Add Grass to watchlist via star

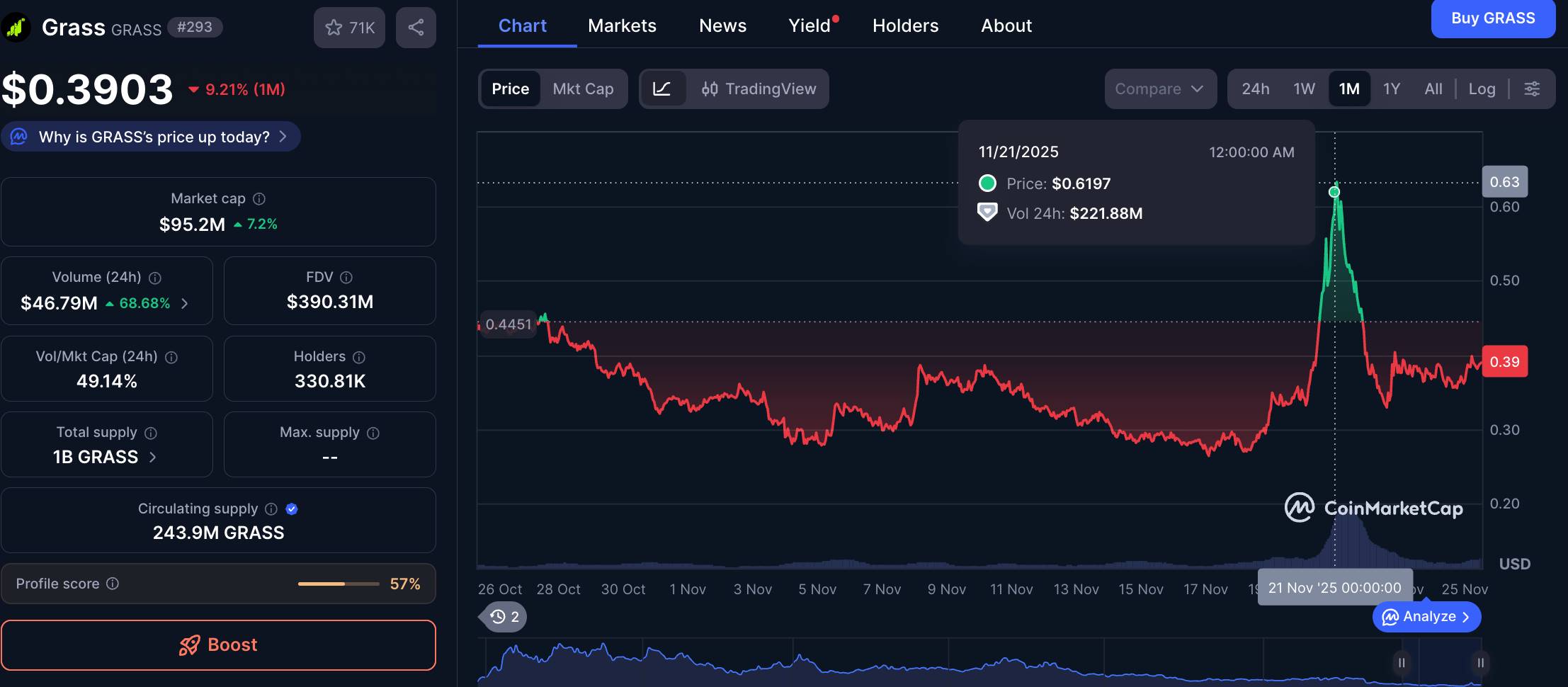(349, 28)
